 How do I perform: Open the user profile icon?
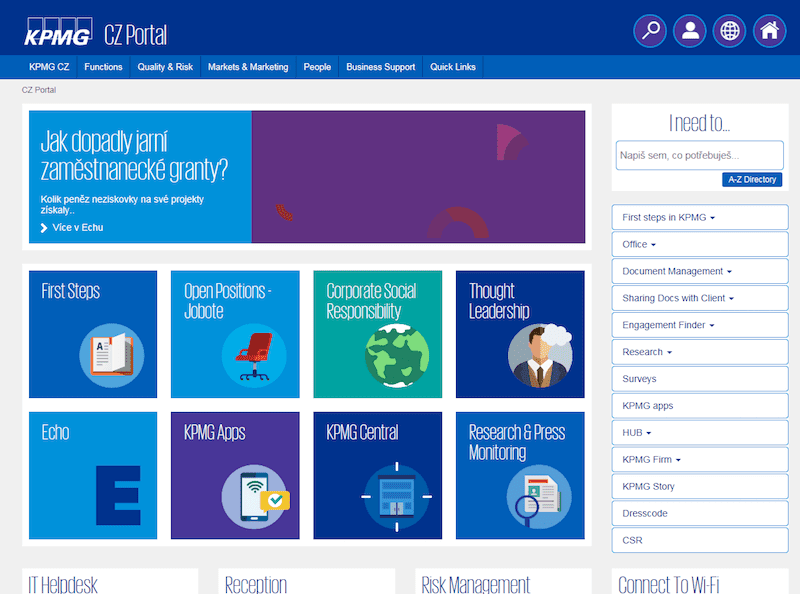(x=689, y=31)
